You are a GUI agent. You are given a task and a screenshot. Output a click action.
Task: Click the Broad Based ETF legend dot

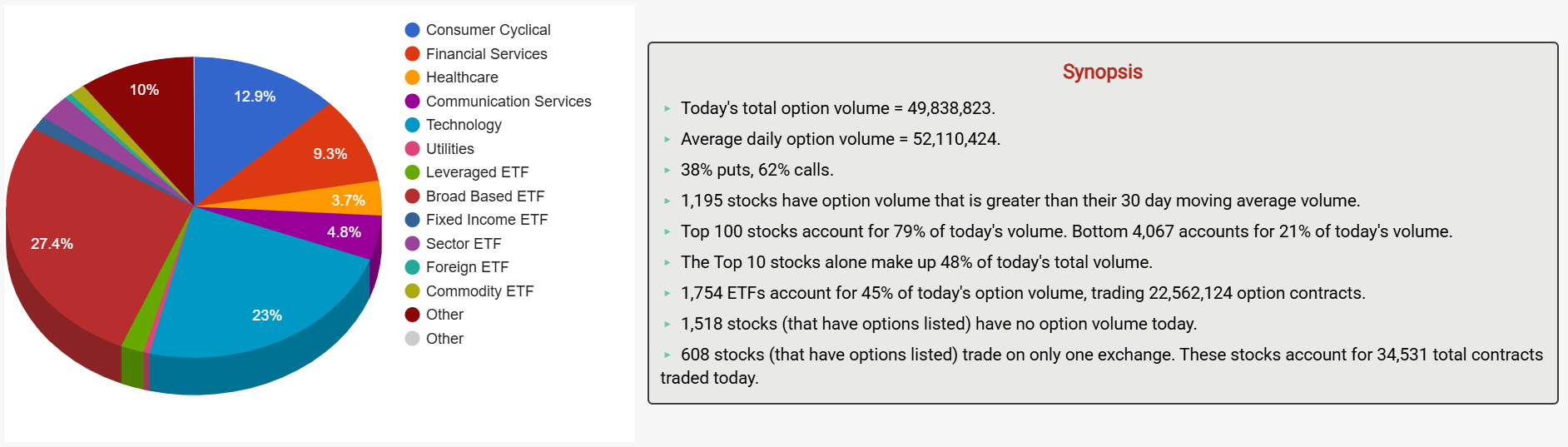pyautogui.click(x=412, y=196)
